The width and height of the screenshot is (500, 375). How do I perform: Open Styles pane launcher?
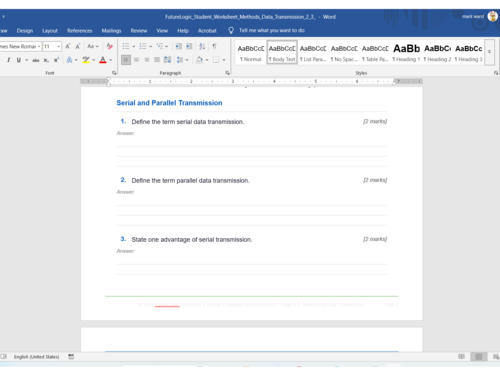[496, 73]
